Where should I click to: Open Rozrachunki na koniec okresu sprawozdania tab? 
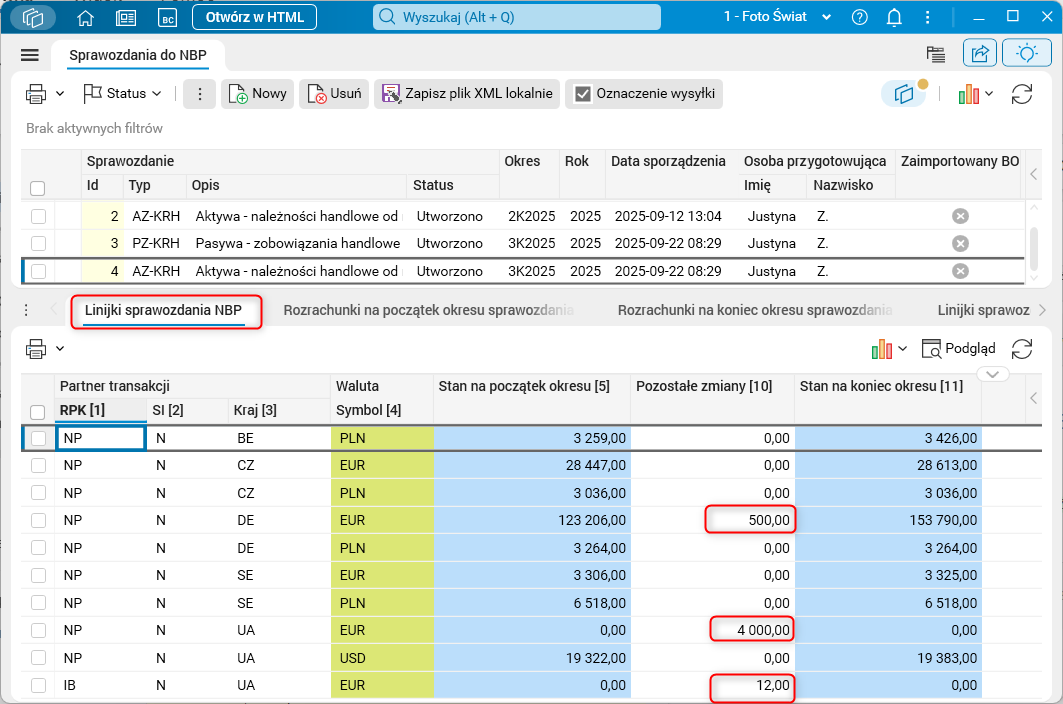(755, 310)
